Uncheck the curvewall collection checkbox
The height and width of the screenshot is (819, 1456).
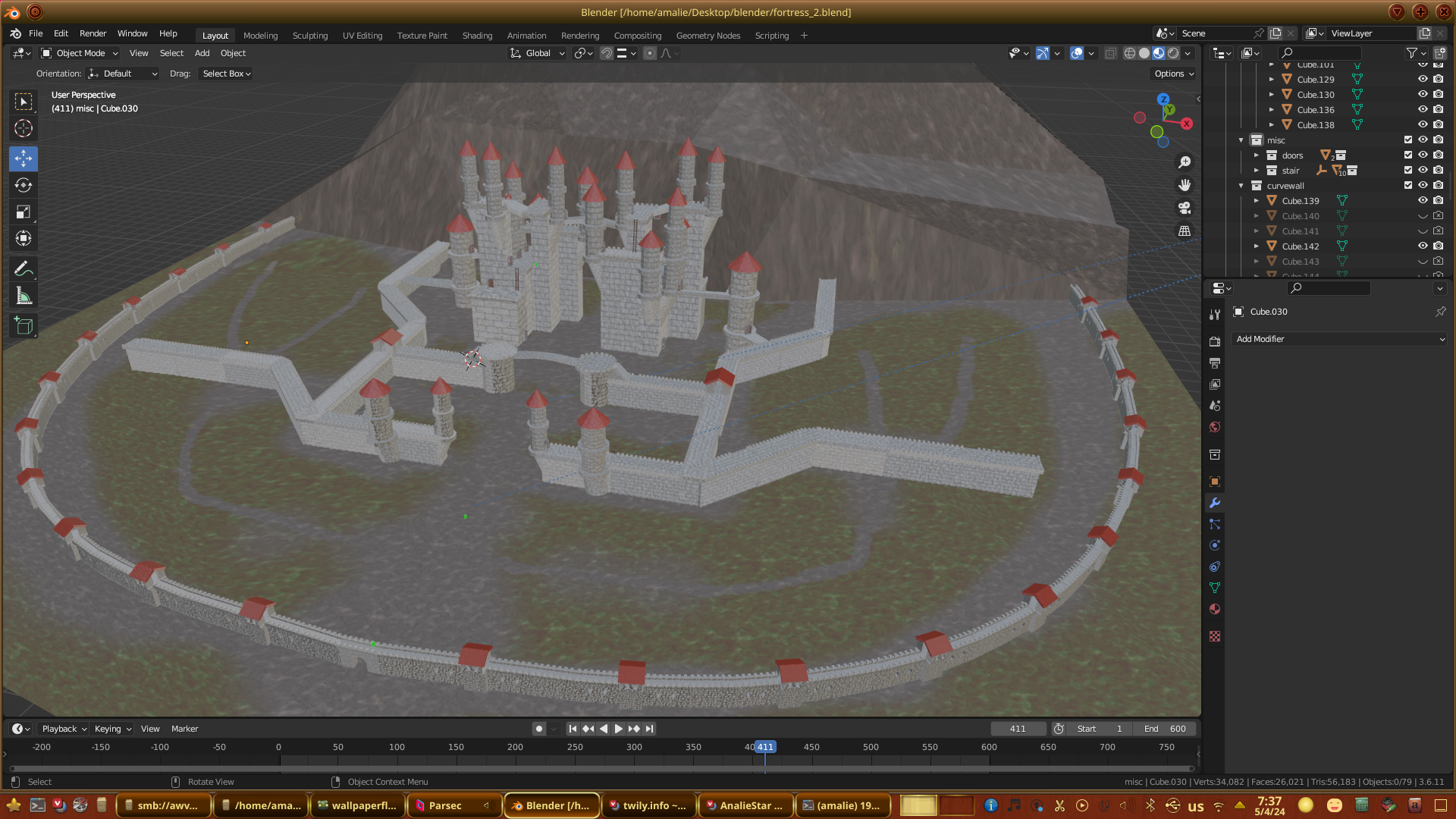[x=1408, y=185]
